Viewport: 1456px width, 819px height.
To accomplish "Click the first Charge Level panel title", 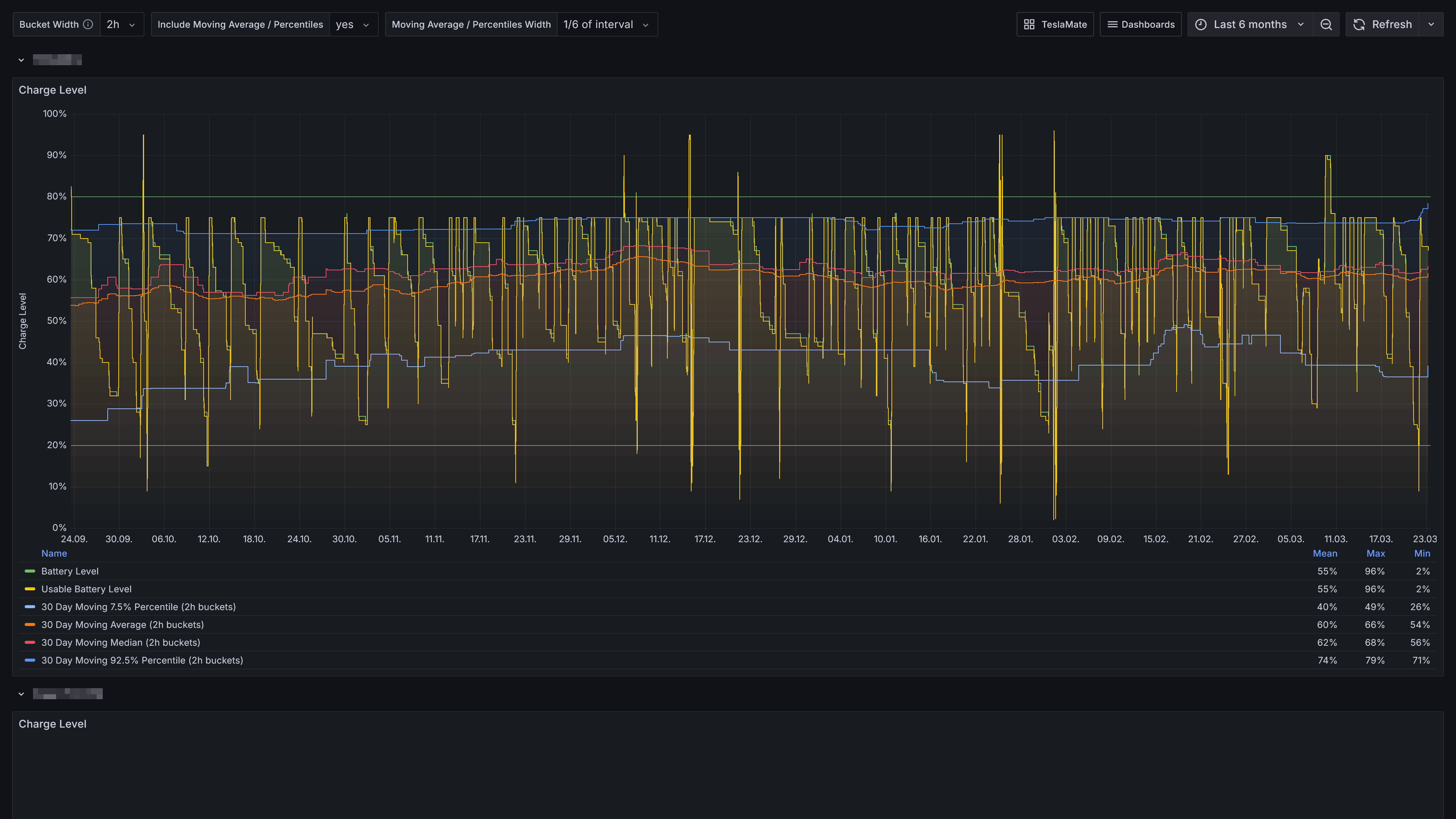I will [53, 90].
